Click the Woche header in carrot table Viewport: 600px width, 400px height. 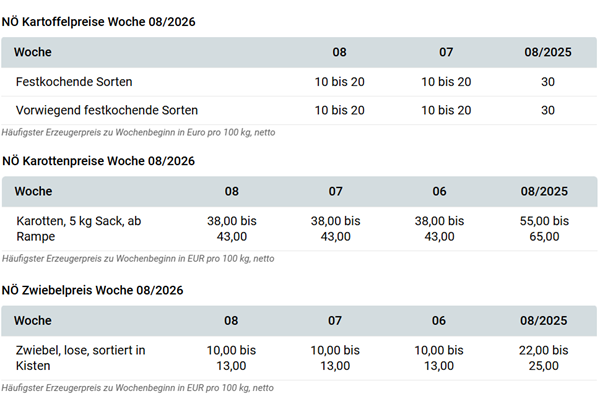pyautogui.click(x=34, y=191)
